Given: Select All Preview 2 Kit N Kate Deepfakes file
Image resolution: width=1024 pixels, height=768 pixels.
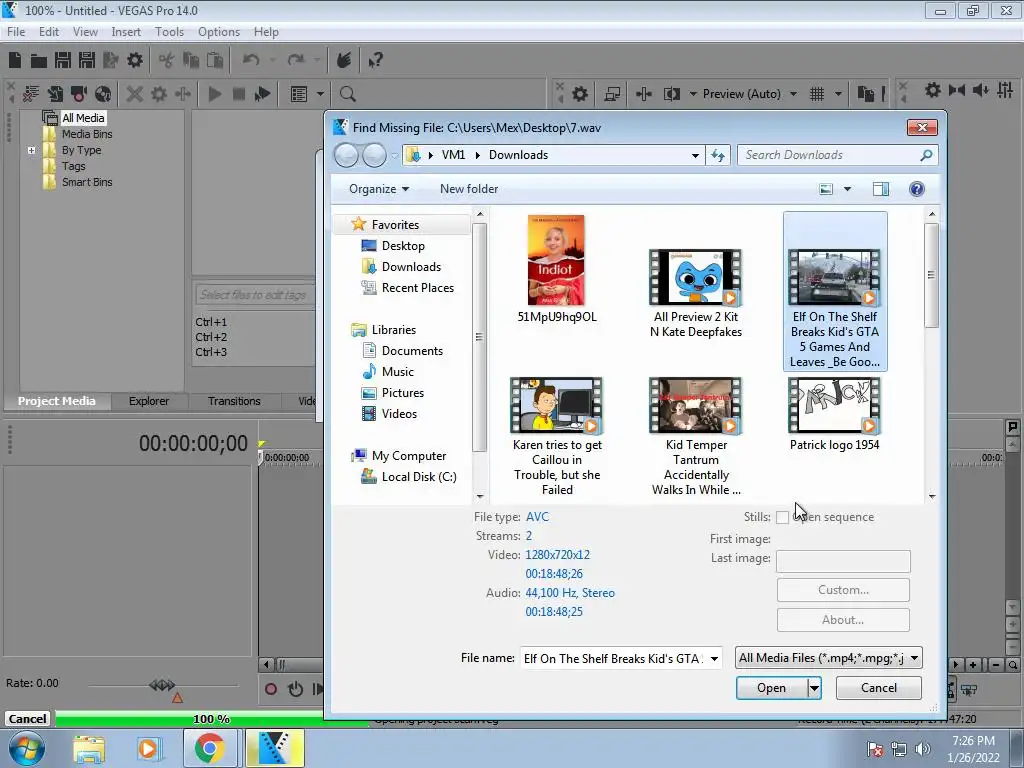Looking at the screenshot, I should point(696,294).
